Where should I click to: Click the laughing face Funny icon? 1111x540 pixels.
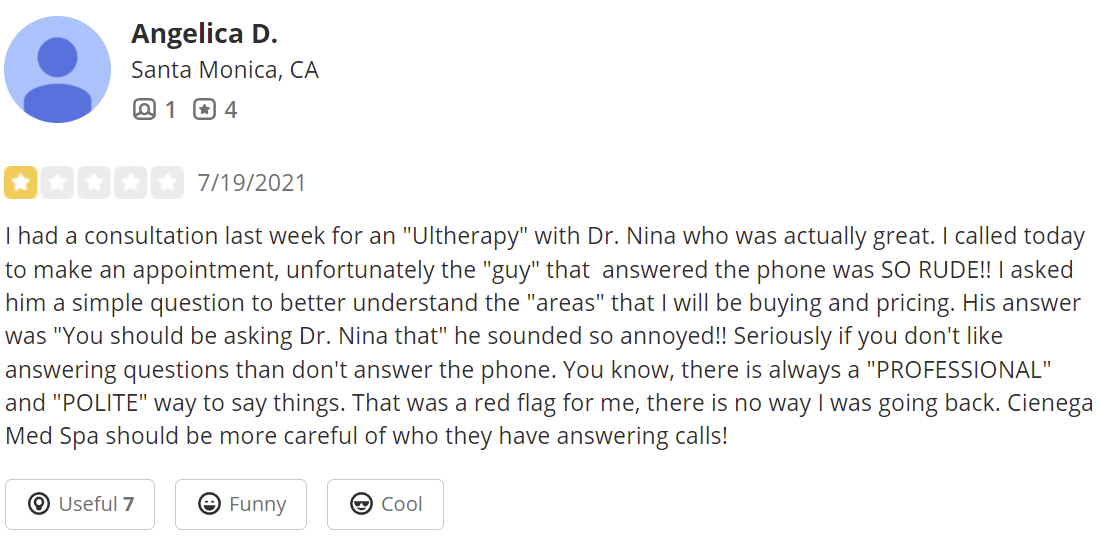[209, 504]
